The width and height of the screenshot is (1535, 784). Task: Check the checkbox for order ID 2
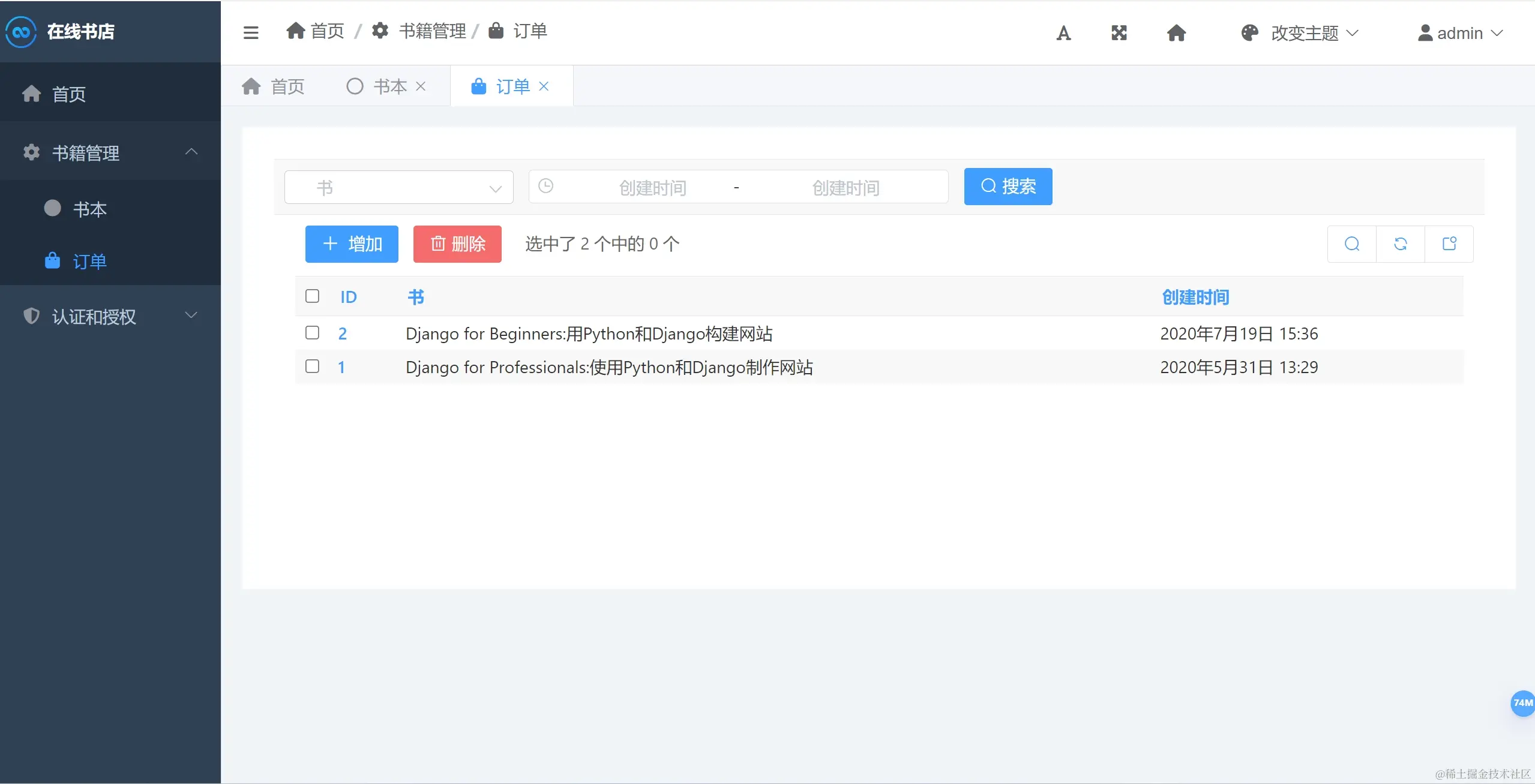(312, 333)
